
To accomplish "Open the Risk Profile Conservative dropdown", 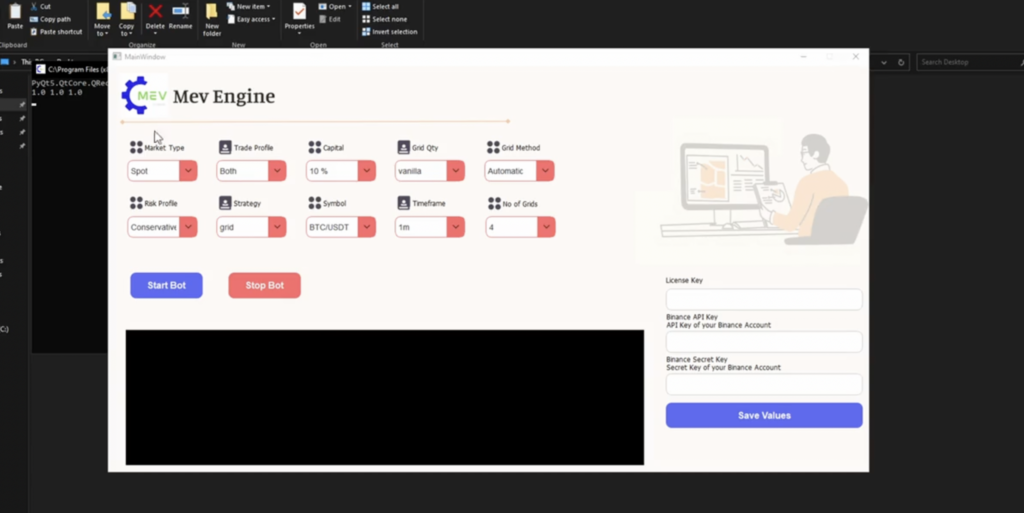I will (x=188, y=227).
